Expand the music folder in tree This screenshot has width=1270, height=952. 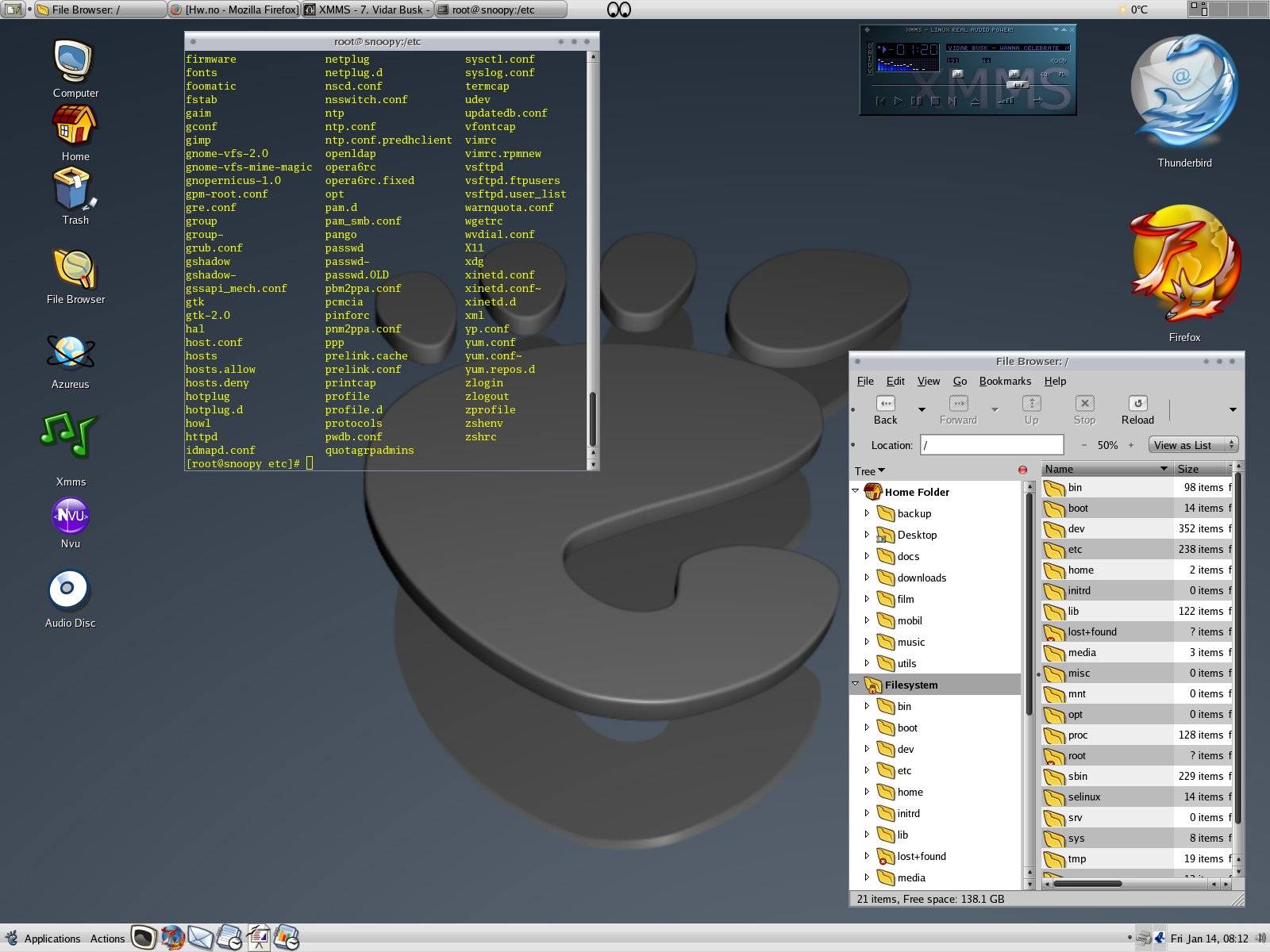click(867, 641)
